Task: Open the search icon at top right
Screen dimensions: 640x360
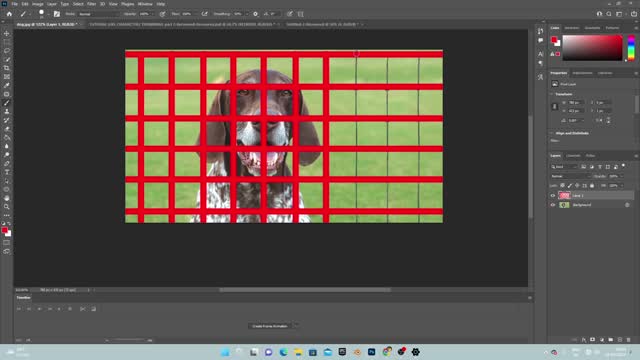Action: click(x=609, y=14)
